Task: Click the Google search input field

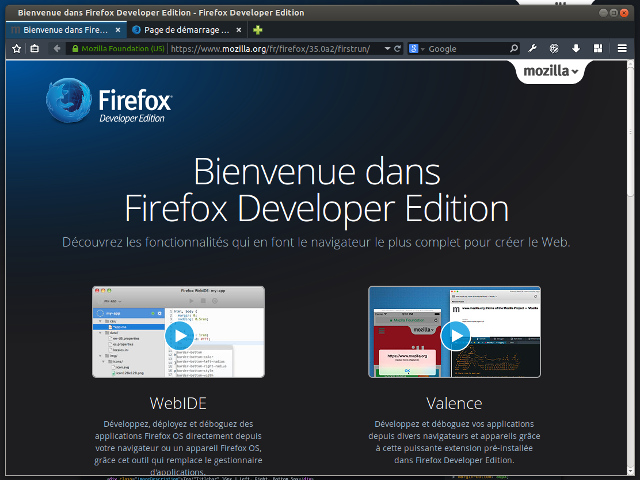Action: pos(467,49)
